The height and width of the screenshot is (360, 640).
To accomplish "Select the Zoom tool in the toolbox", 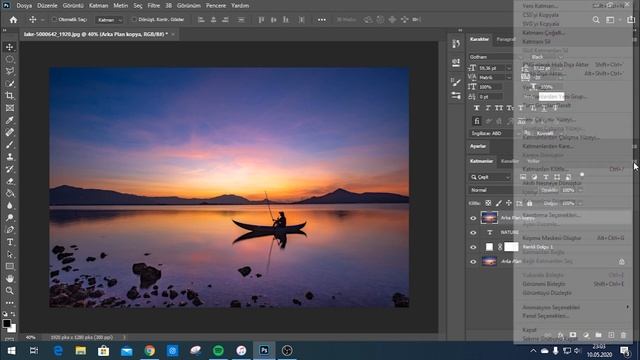I will [x=9, y=291].
